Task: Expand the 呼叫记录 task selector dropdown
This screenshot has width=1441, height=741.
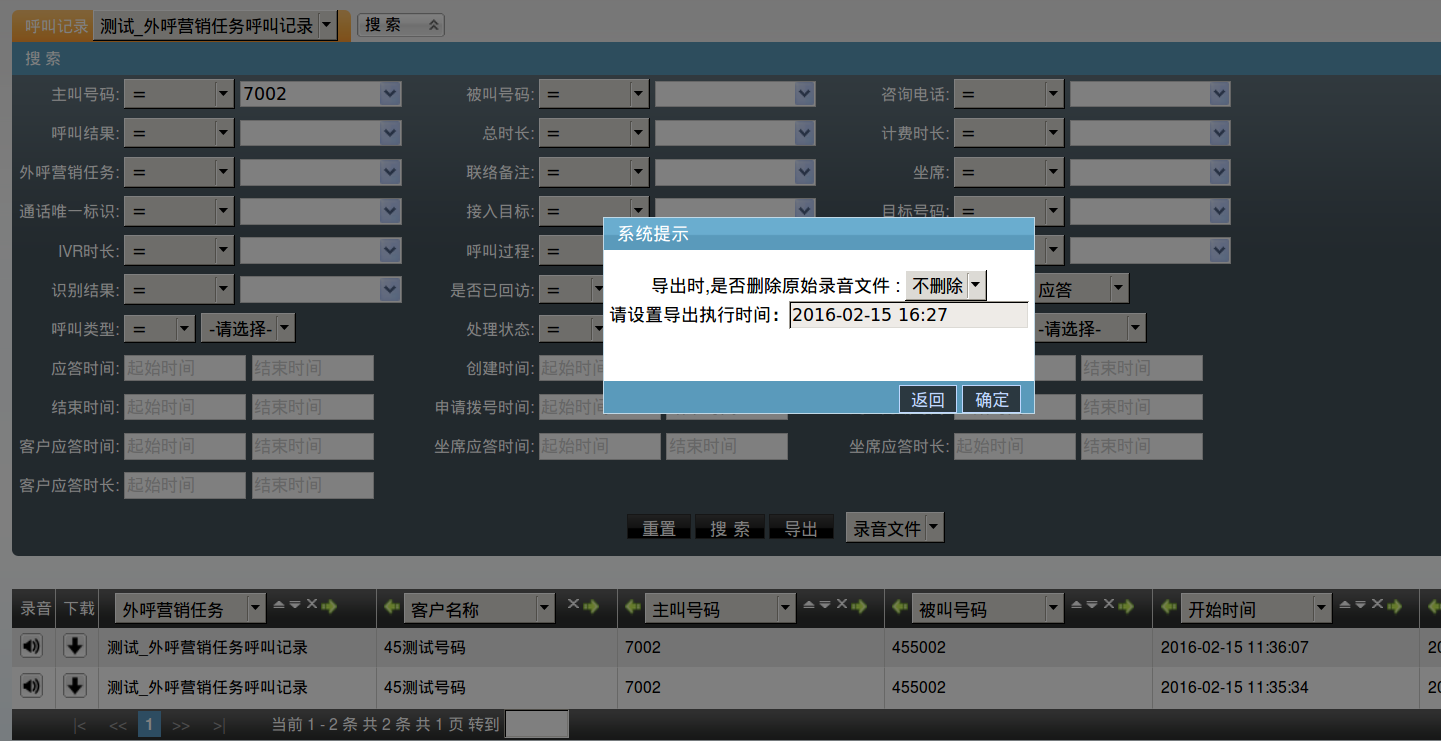Action: pyautogui.click(x=327, y=26)
